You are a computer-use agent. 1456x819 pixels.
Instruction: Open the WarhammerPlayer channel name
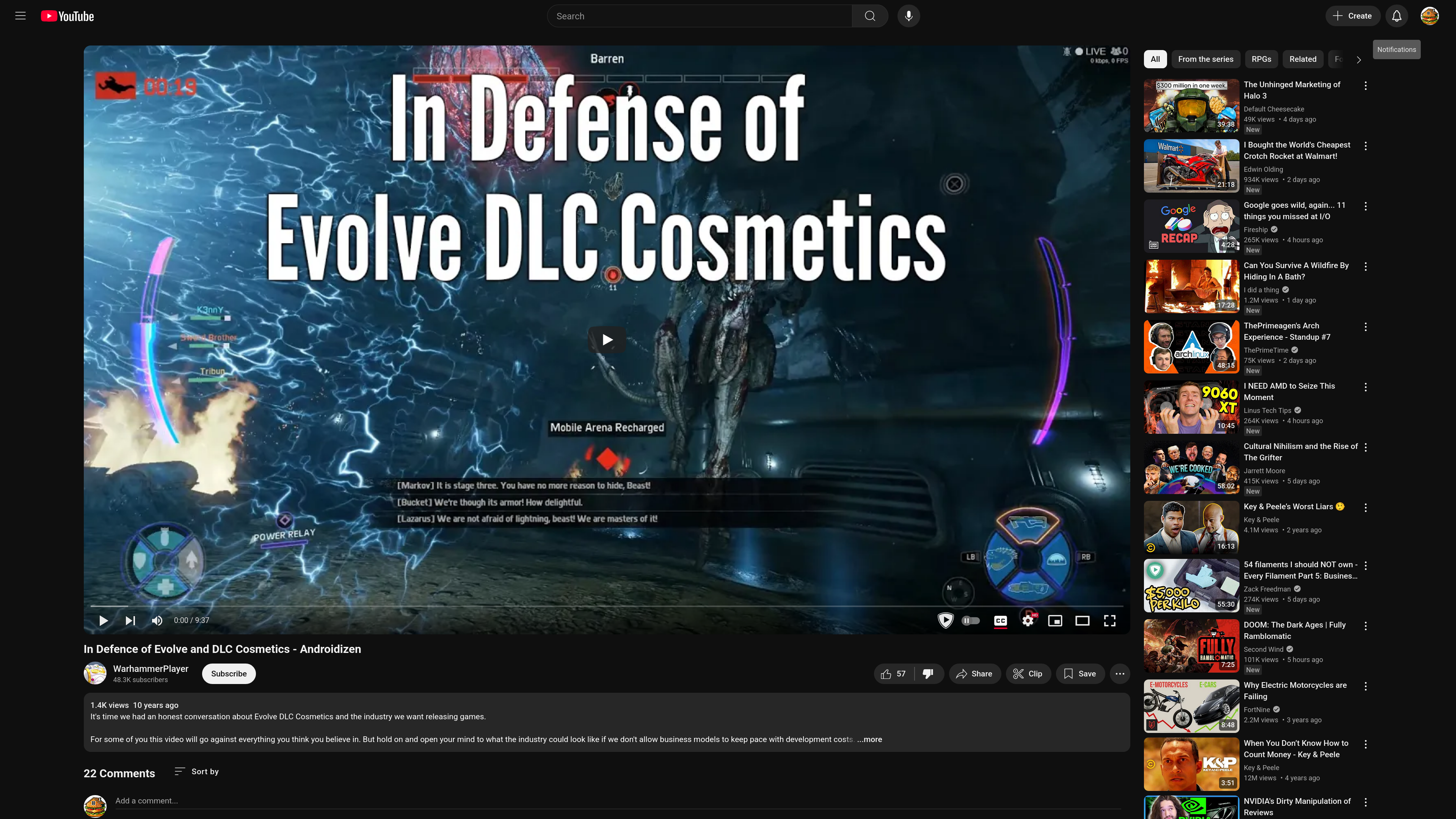[151, 668]
